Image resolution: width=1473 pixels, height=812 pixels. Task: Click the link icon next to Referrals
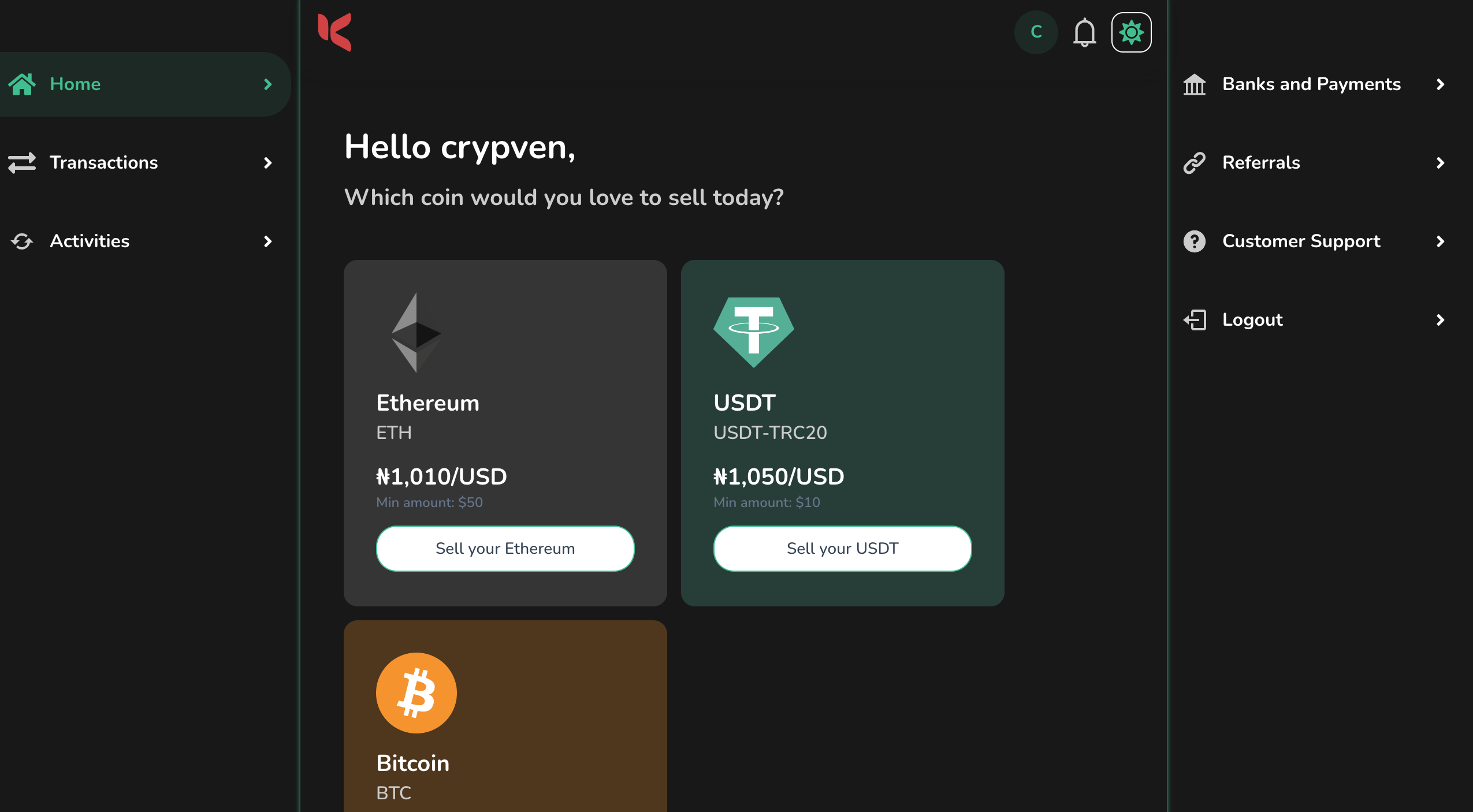coord(1195,162)
